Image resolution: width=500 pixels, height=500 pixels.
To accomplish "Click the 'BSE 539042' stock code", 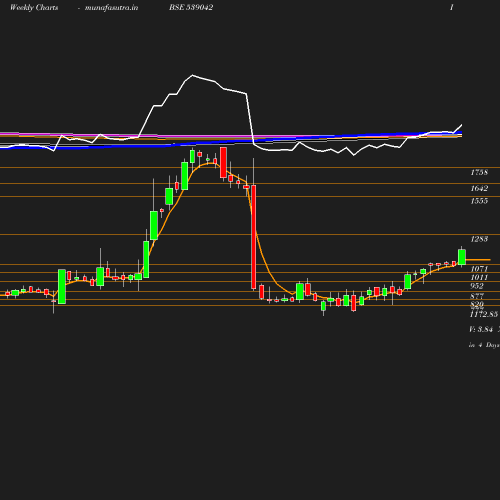I will tap(191, 7).
